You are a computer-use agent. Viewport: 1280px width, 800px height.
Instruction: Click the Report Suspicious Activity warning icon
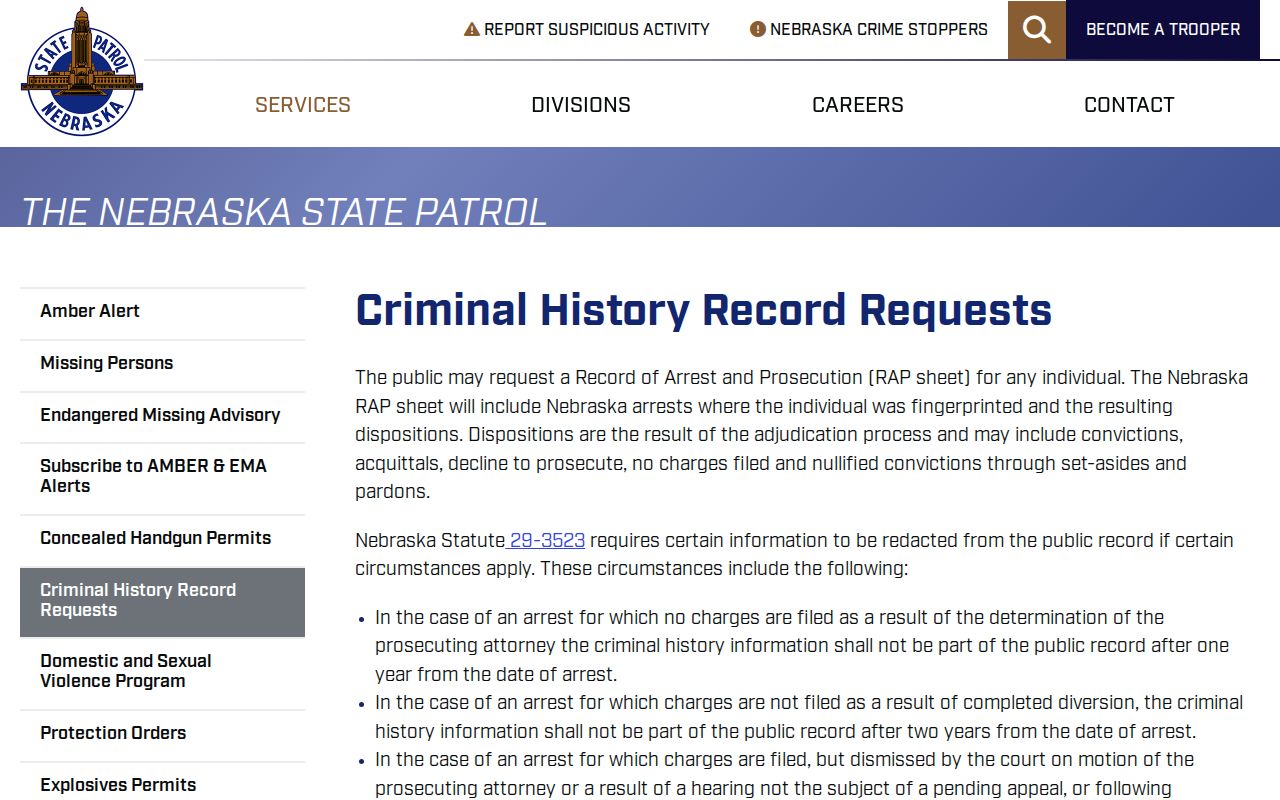pos(472,30)
